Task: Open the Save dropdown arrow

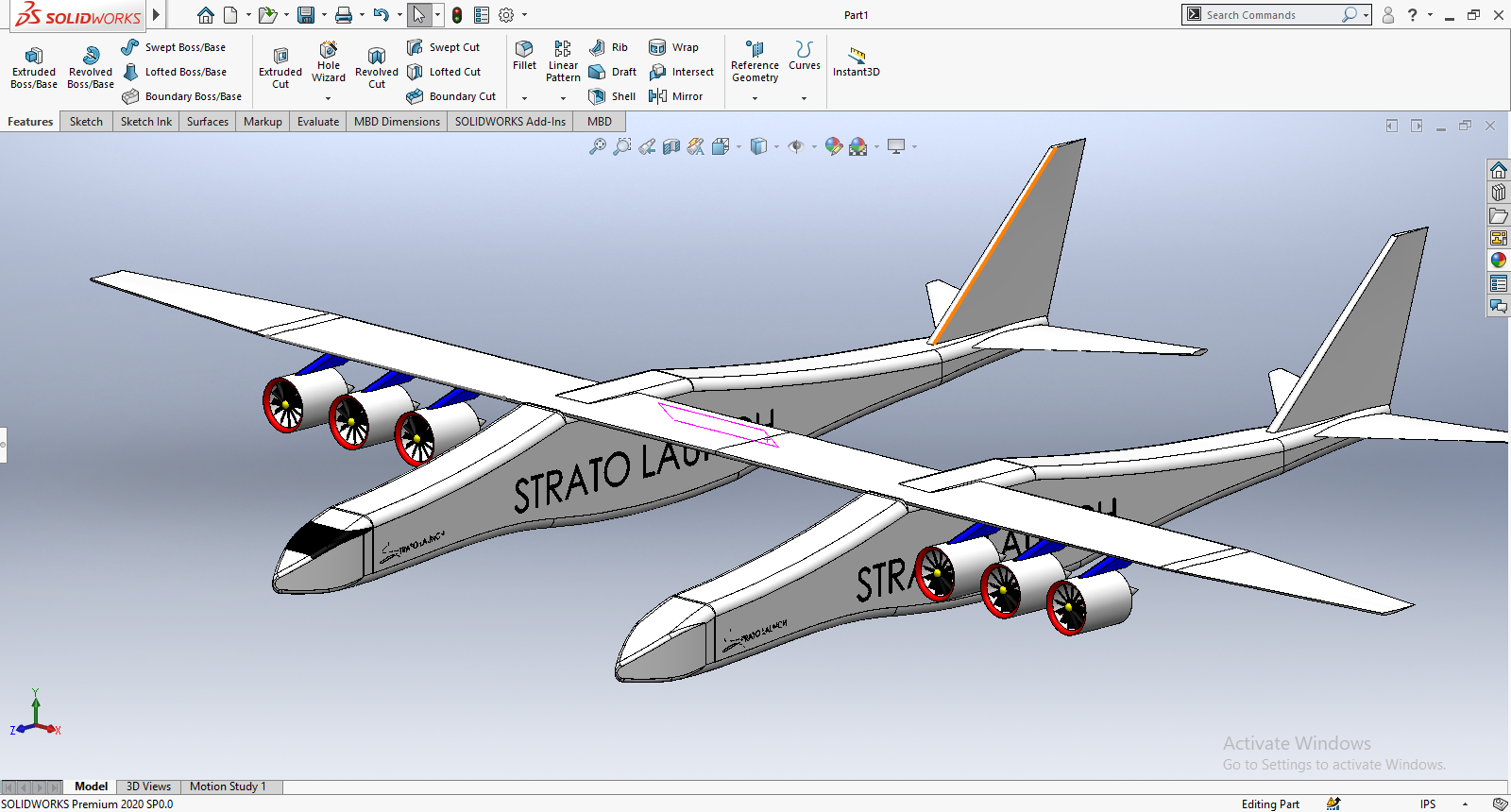Action: click(324, 15)
